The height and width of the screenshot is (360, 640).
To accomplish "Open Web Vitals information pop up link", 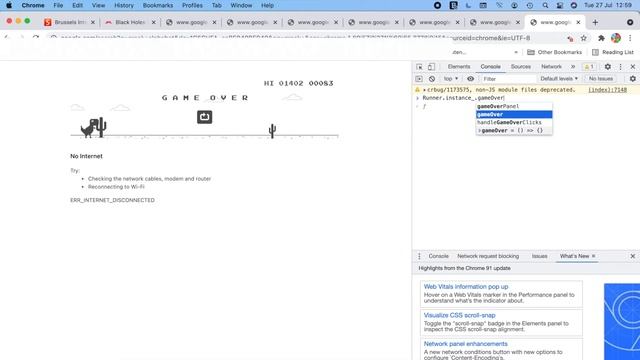I will (466, 287).
